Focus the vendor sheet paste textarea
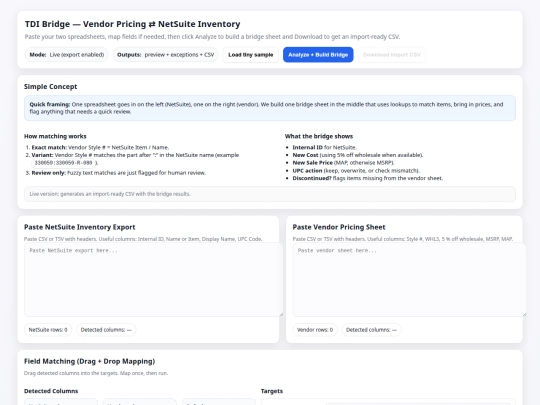The width and height of the screenshot is (540, 405). point(409,279)
